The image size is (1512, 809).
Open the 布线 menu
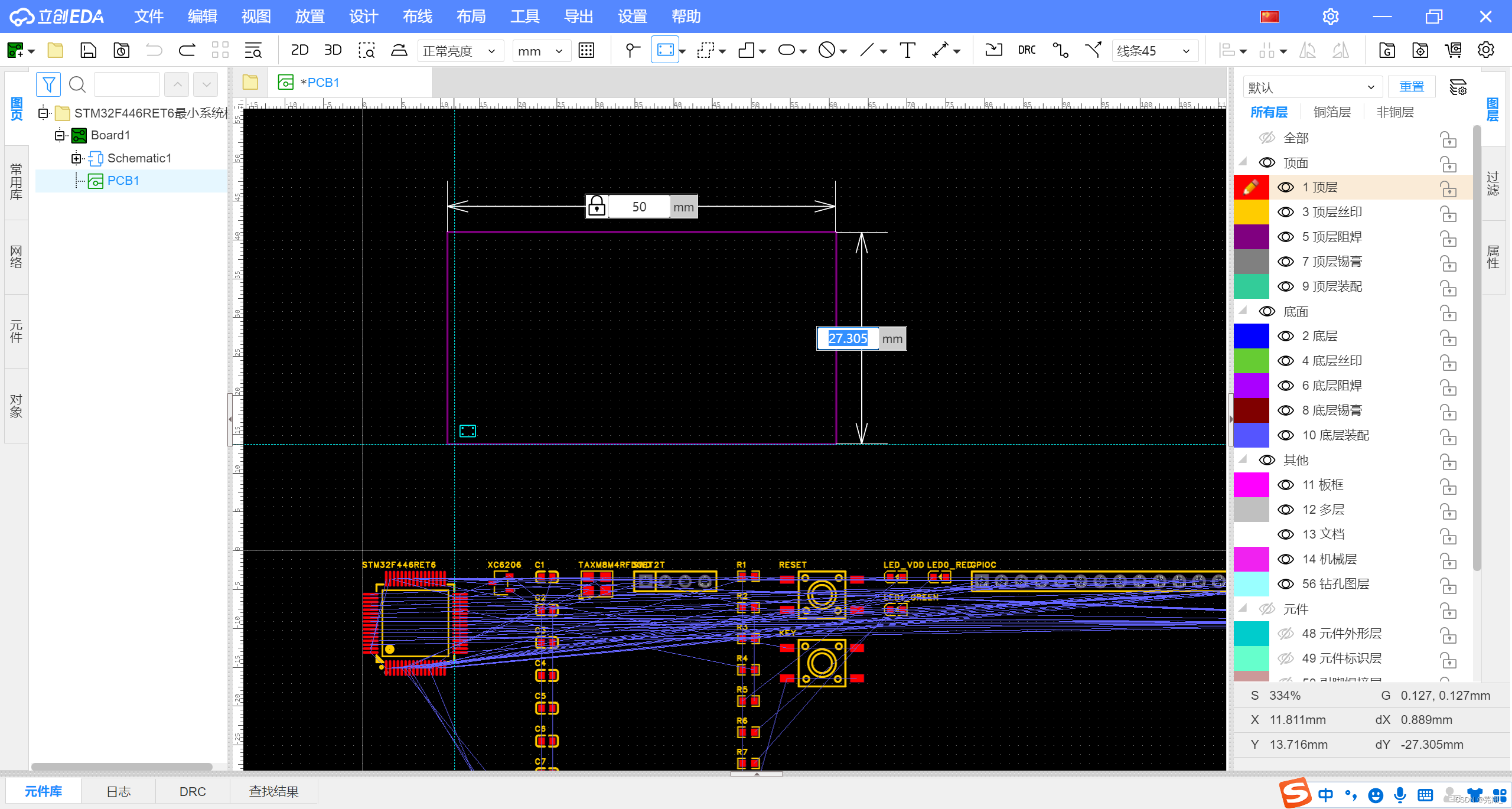417,17
